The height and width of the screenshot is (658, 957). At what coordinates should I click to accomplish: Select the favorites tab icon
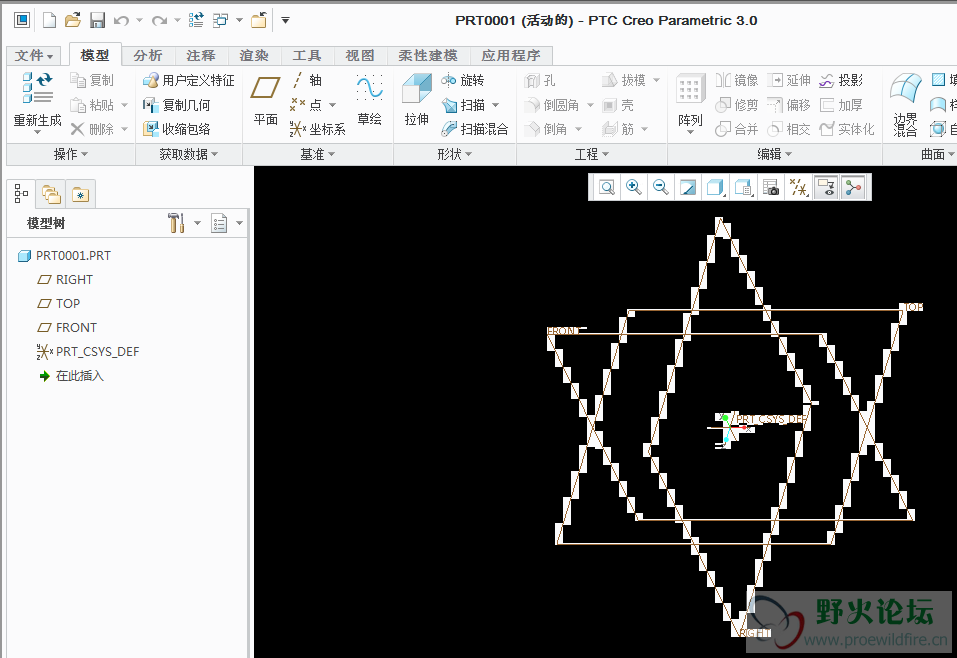point(81,195)
